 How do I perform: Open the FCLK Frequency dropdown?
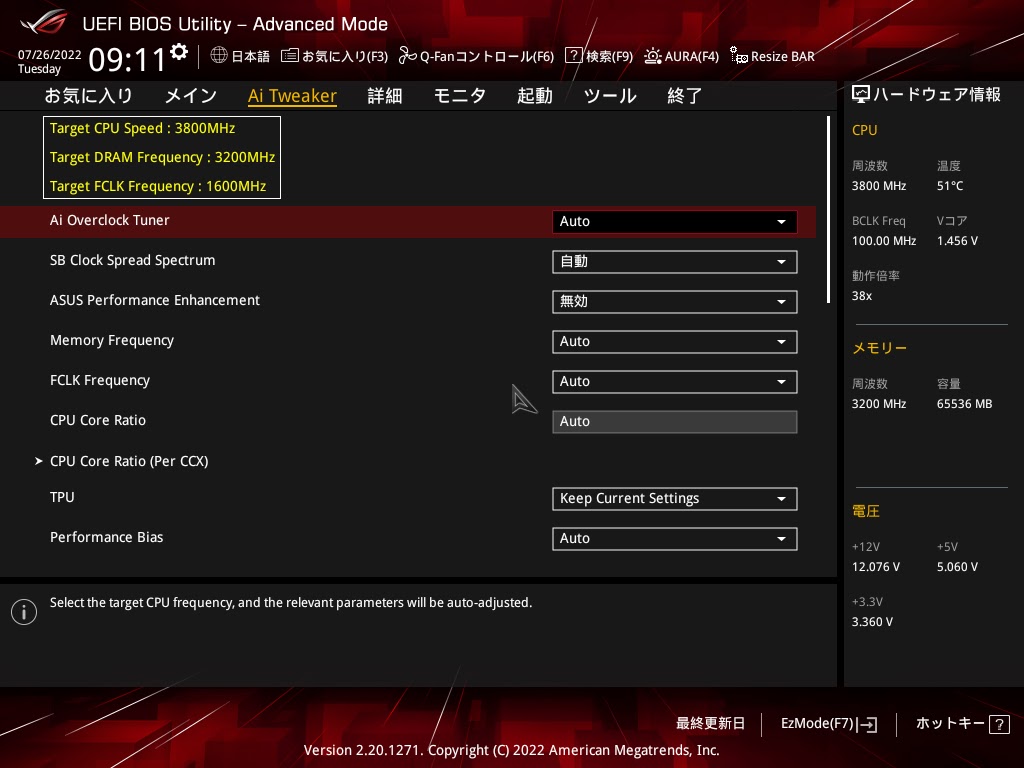(x=675, y=381)
